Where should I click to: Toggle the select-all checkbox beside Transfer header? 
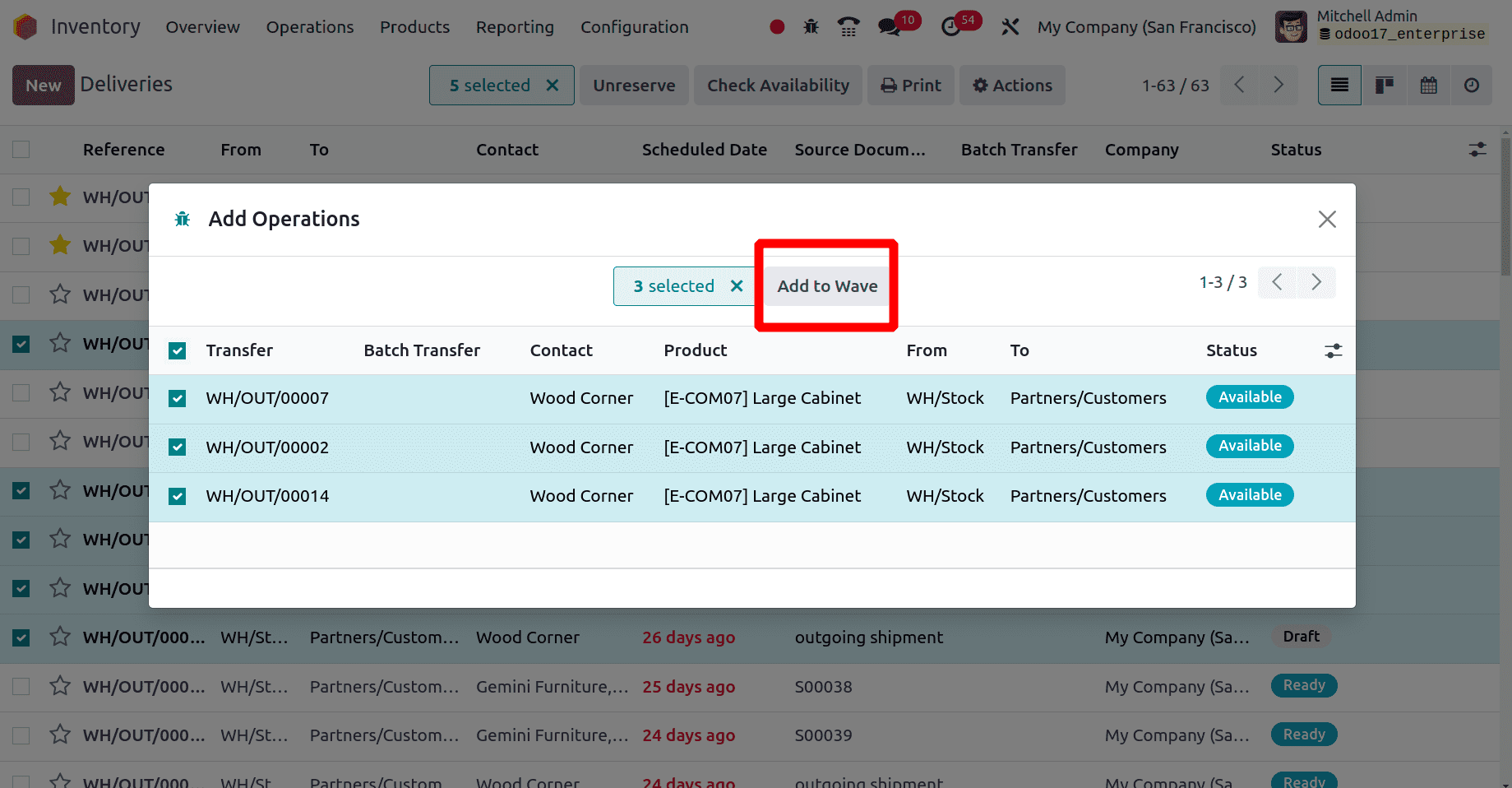pos(177,351)
